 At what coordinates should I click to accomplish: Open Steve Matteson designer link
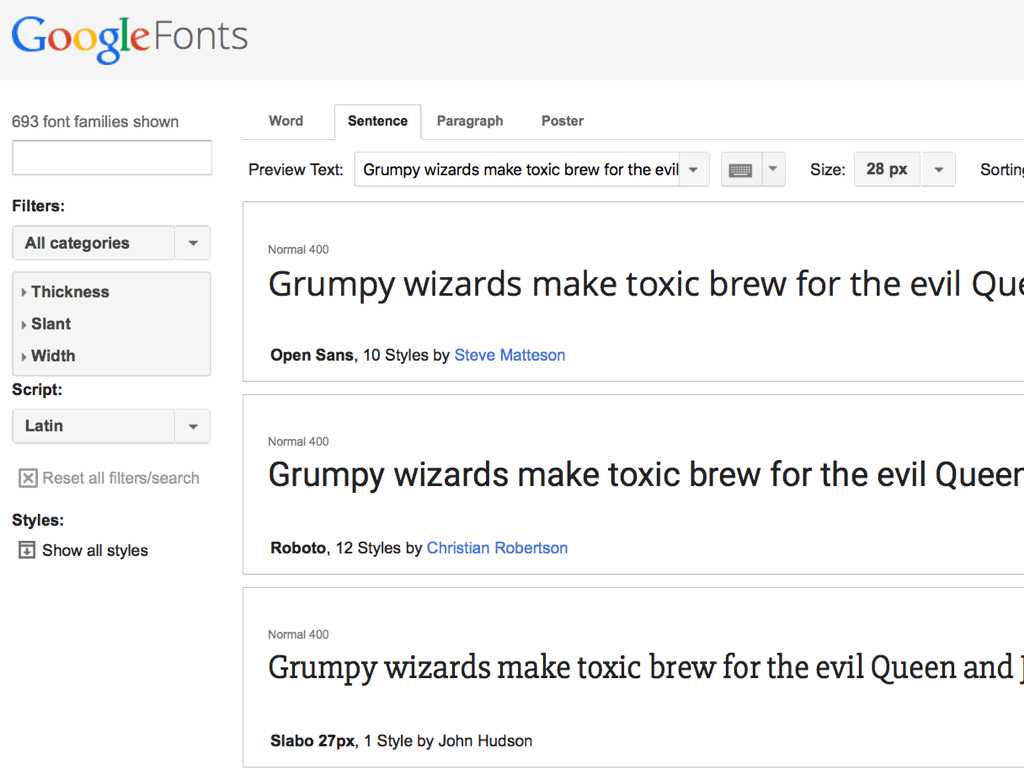pyautogui.click(x=509, y=355)
